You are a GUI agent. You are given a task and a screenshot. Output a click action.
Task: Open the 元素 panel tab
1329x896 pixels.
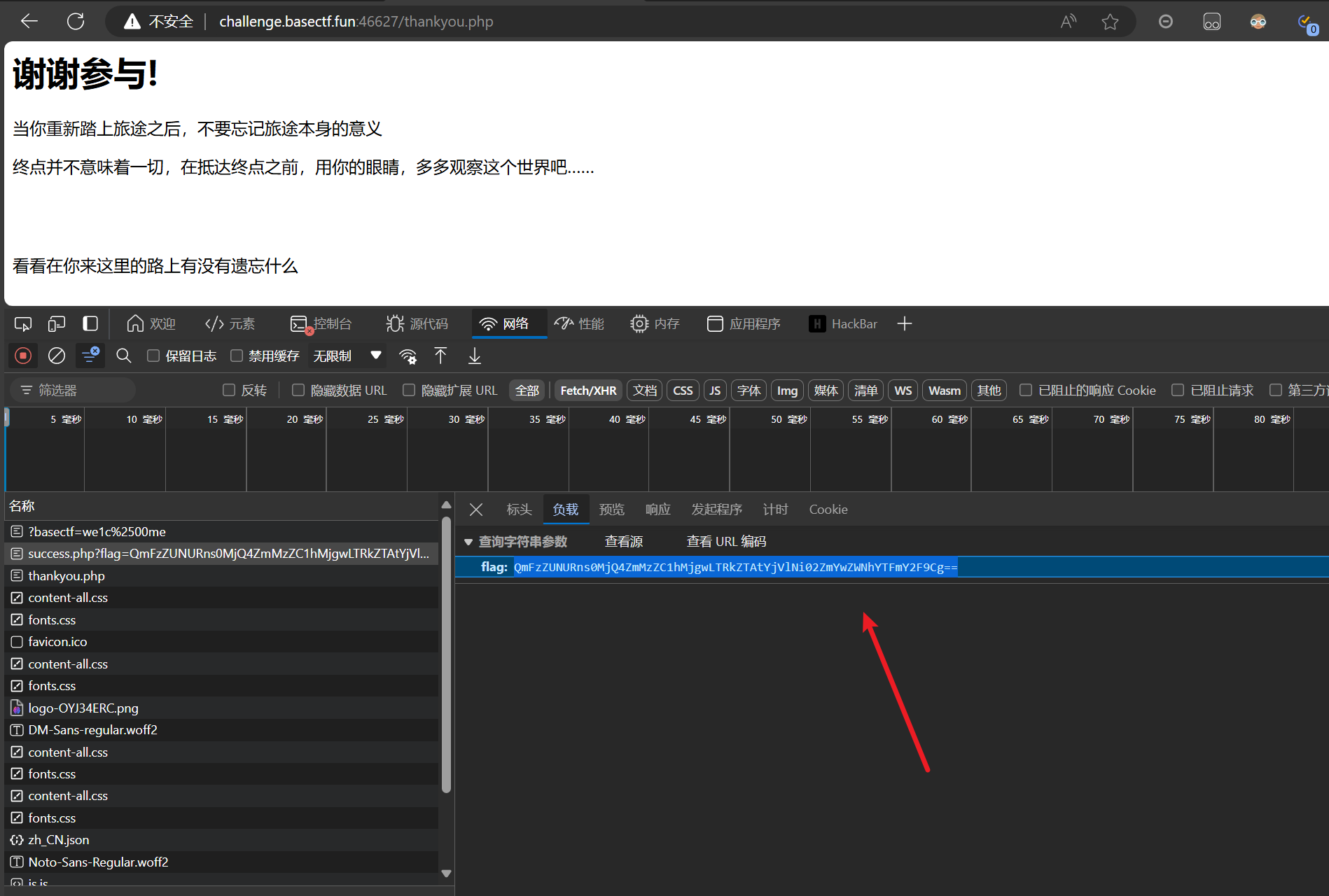click(x=230, y=324)
